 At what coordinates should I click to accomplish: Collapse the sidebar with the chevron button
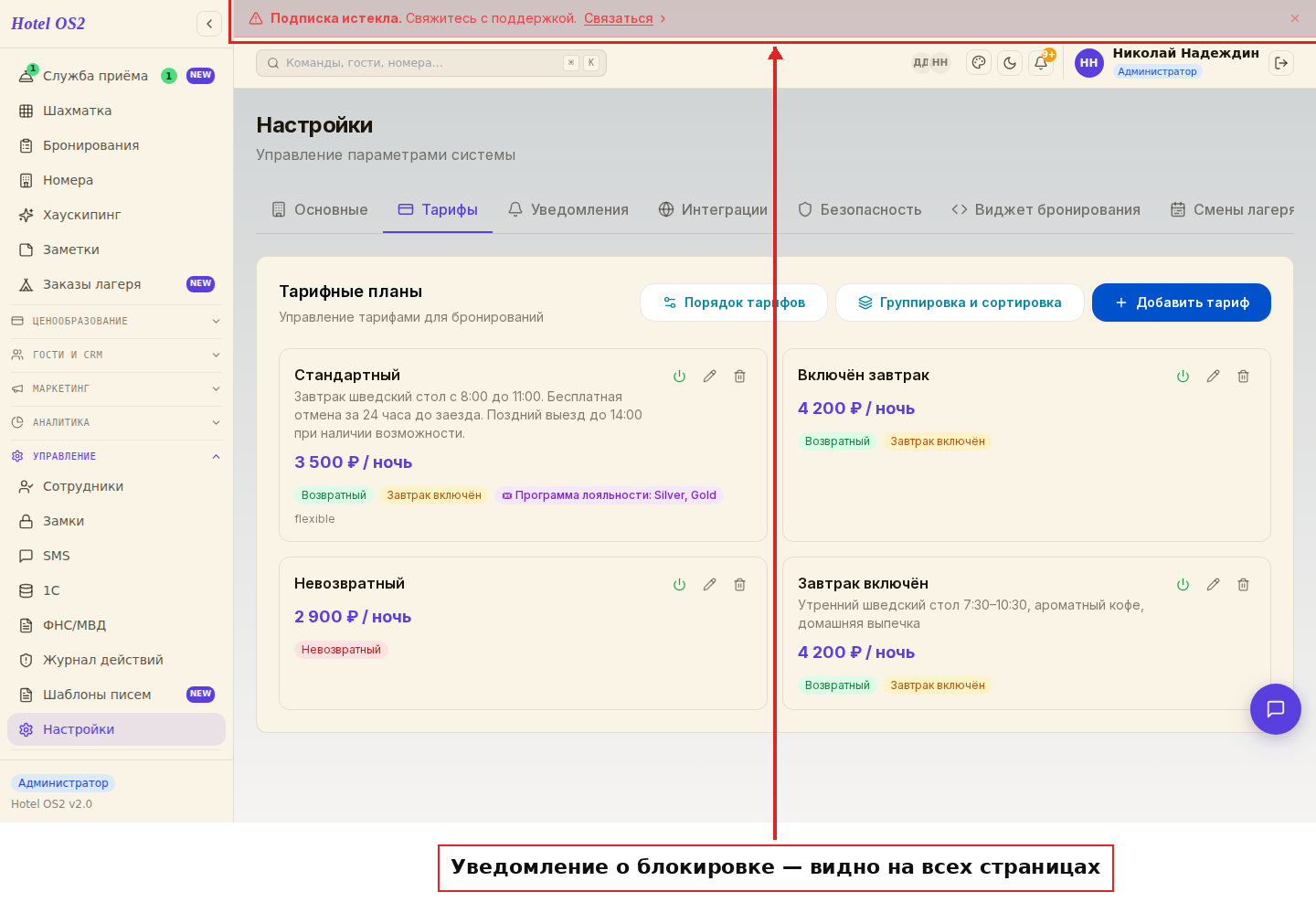point(209,24)
